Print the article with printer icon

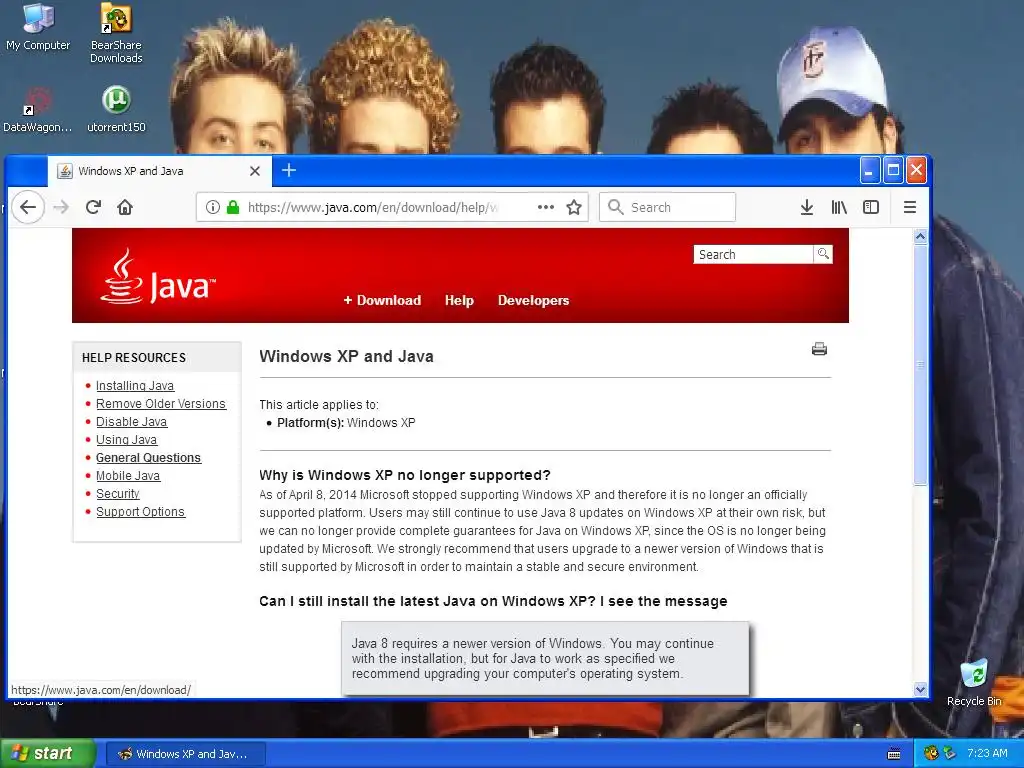pos(819,349)
